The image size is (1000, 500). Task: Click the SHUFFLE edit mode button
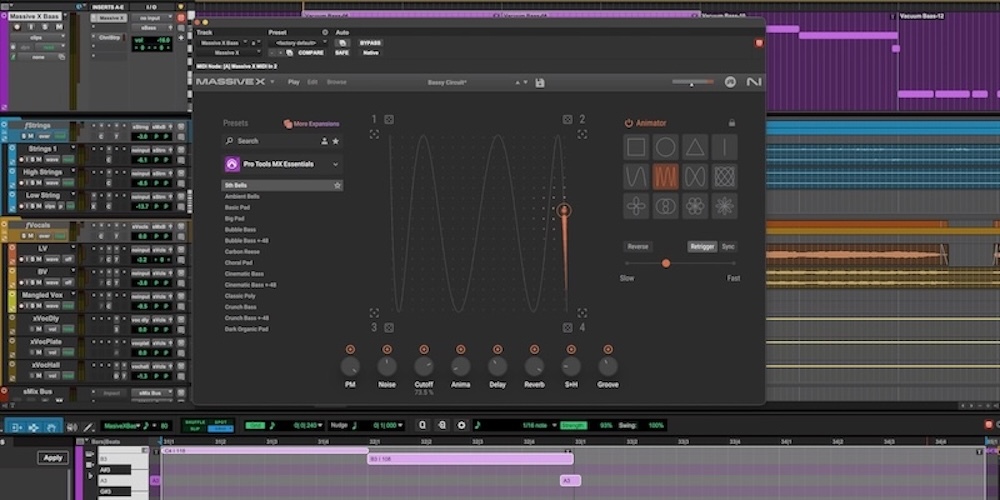click(195, 422)
